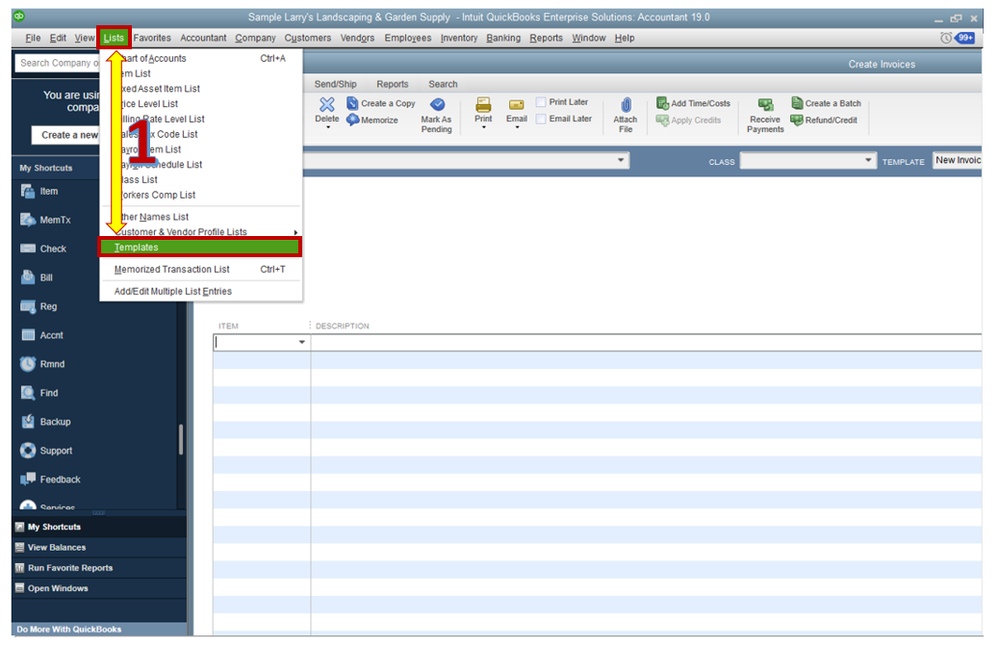Image resolution: width=999 pixels, height=652 pixels.
Task: Switch to the invoice Search tab
Action: point(443,84)
